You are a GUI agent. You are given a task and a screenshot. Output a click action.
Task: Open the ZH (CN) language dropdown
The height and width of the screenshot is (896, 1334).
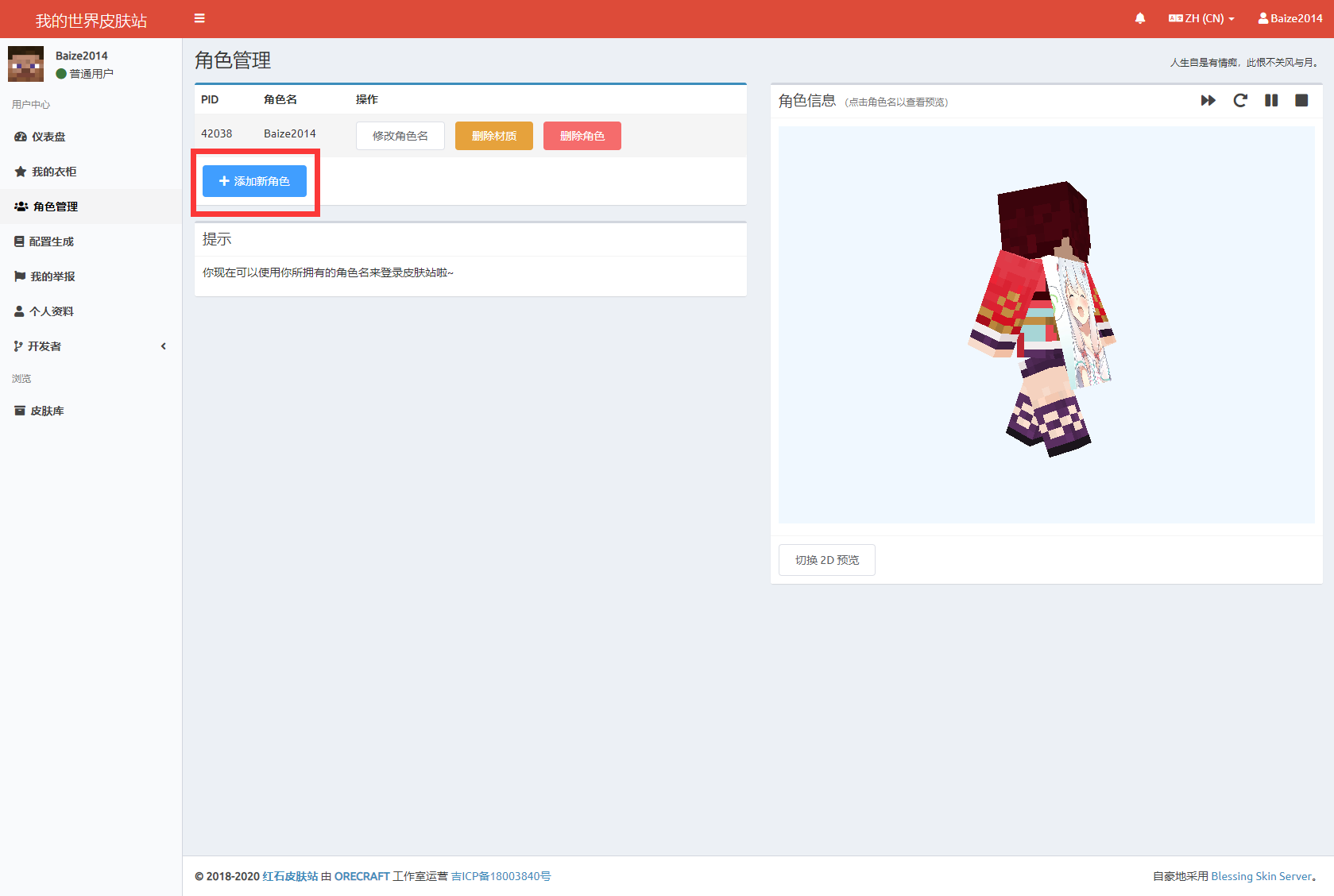(1201, 18)
